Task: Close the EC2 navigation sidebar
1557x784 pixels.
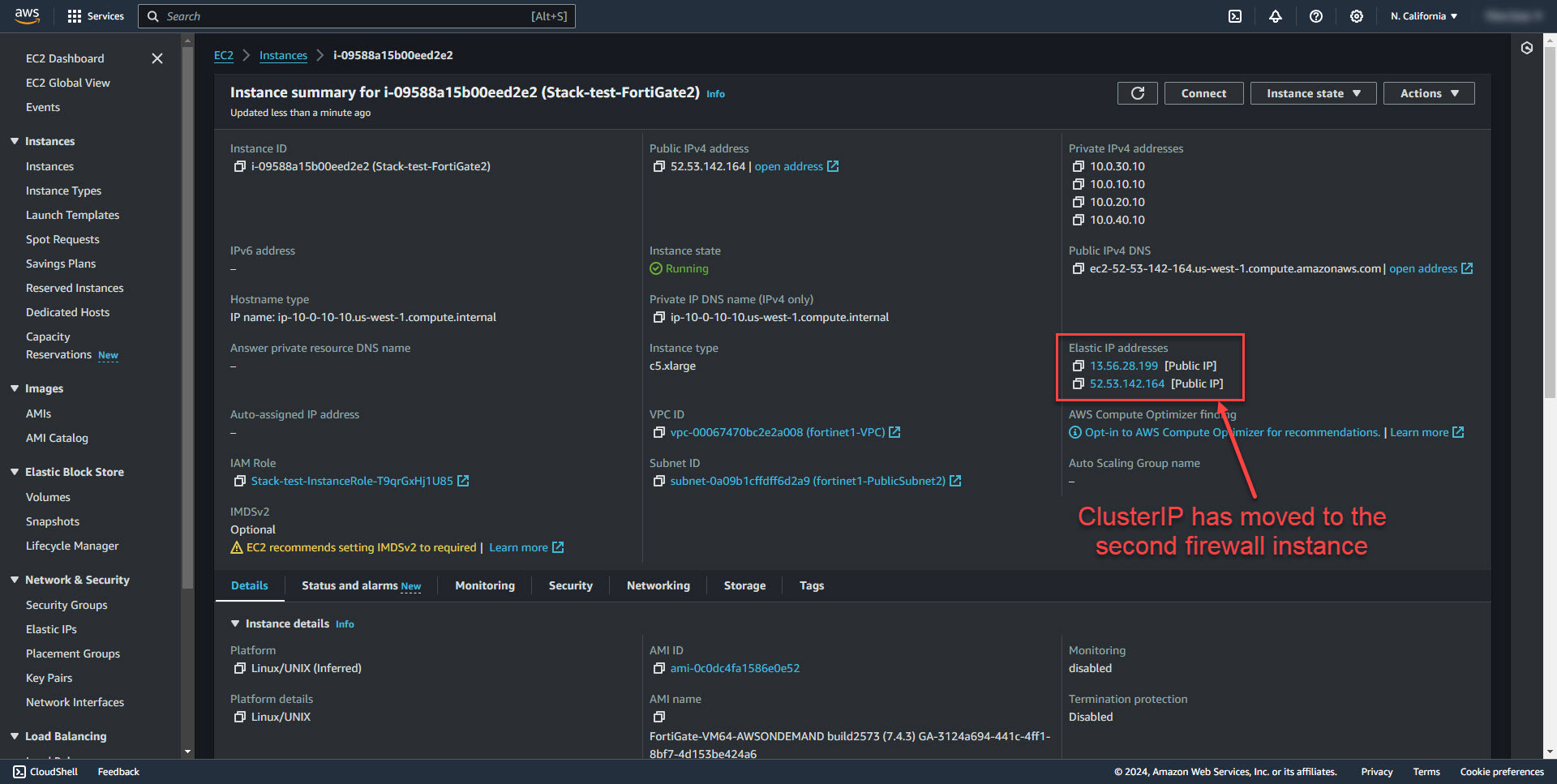Action: pyautogui.click(x=157, y=58)
